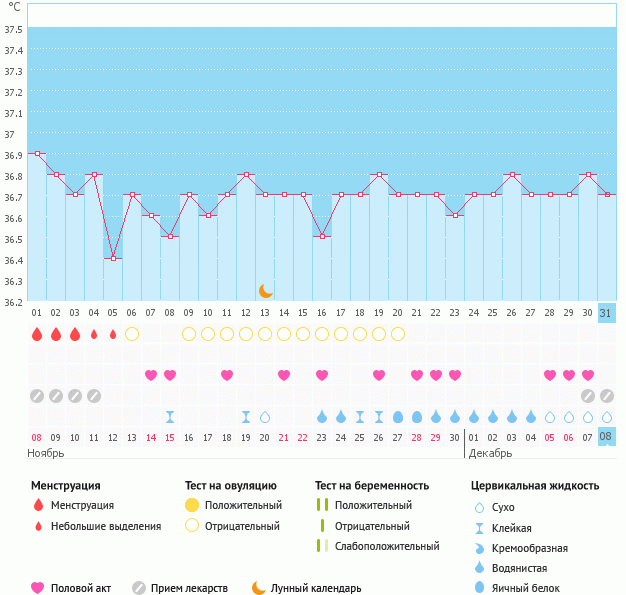The height and width of the screenshot is (595, 626).
Task: Click the yellow Положительный ovulation test swatch
Action: [192, 505]
